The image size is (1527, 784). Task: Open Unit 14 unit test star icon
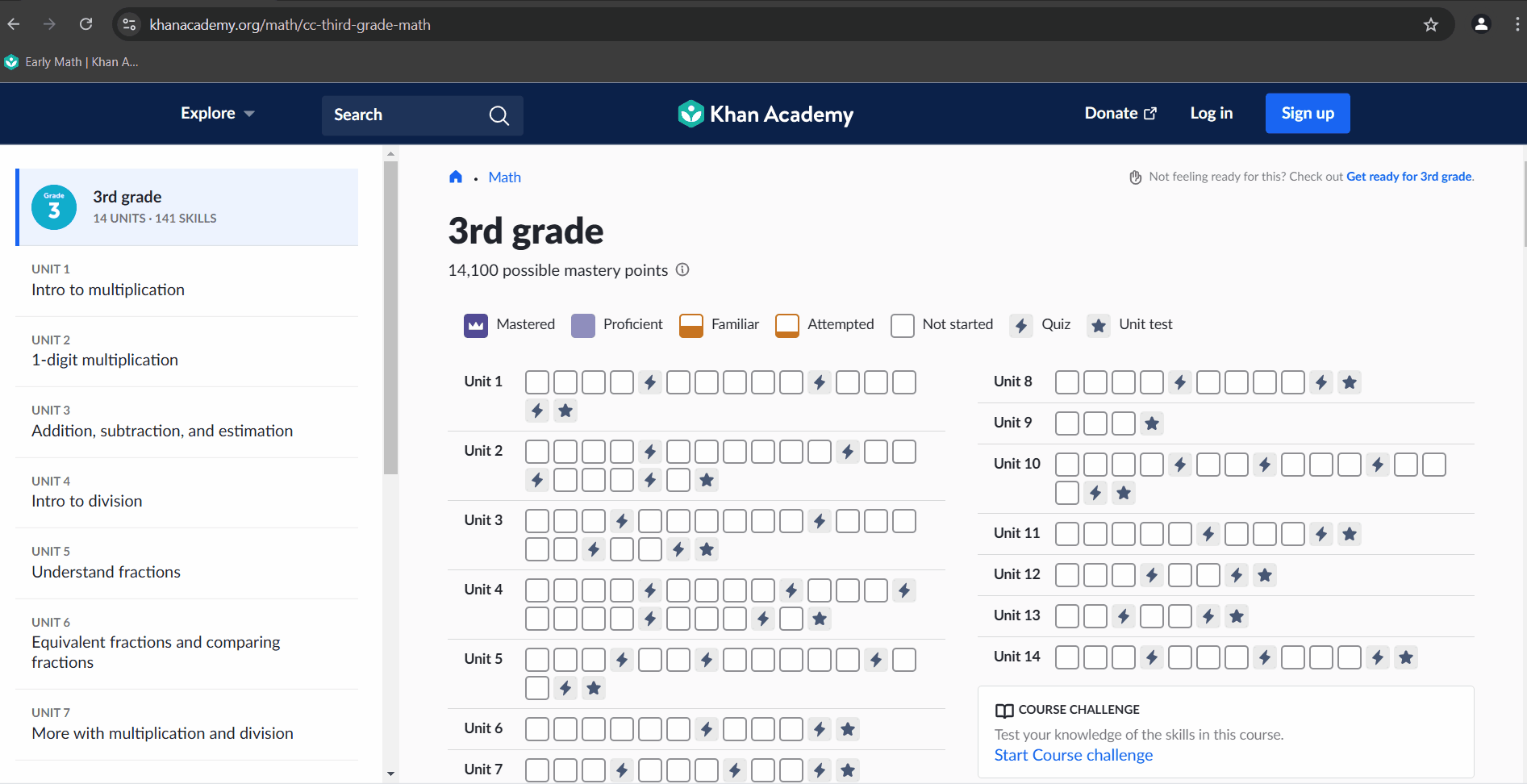click(x=1406, y=657)
